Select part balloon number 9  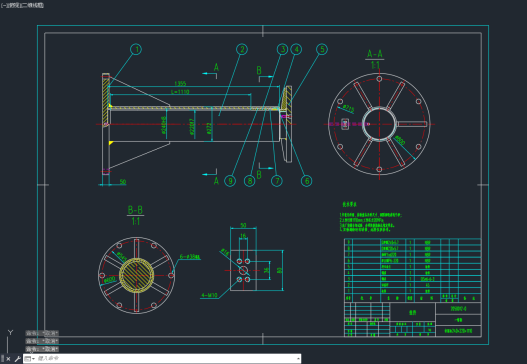click(x=230, y=181)
